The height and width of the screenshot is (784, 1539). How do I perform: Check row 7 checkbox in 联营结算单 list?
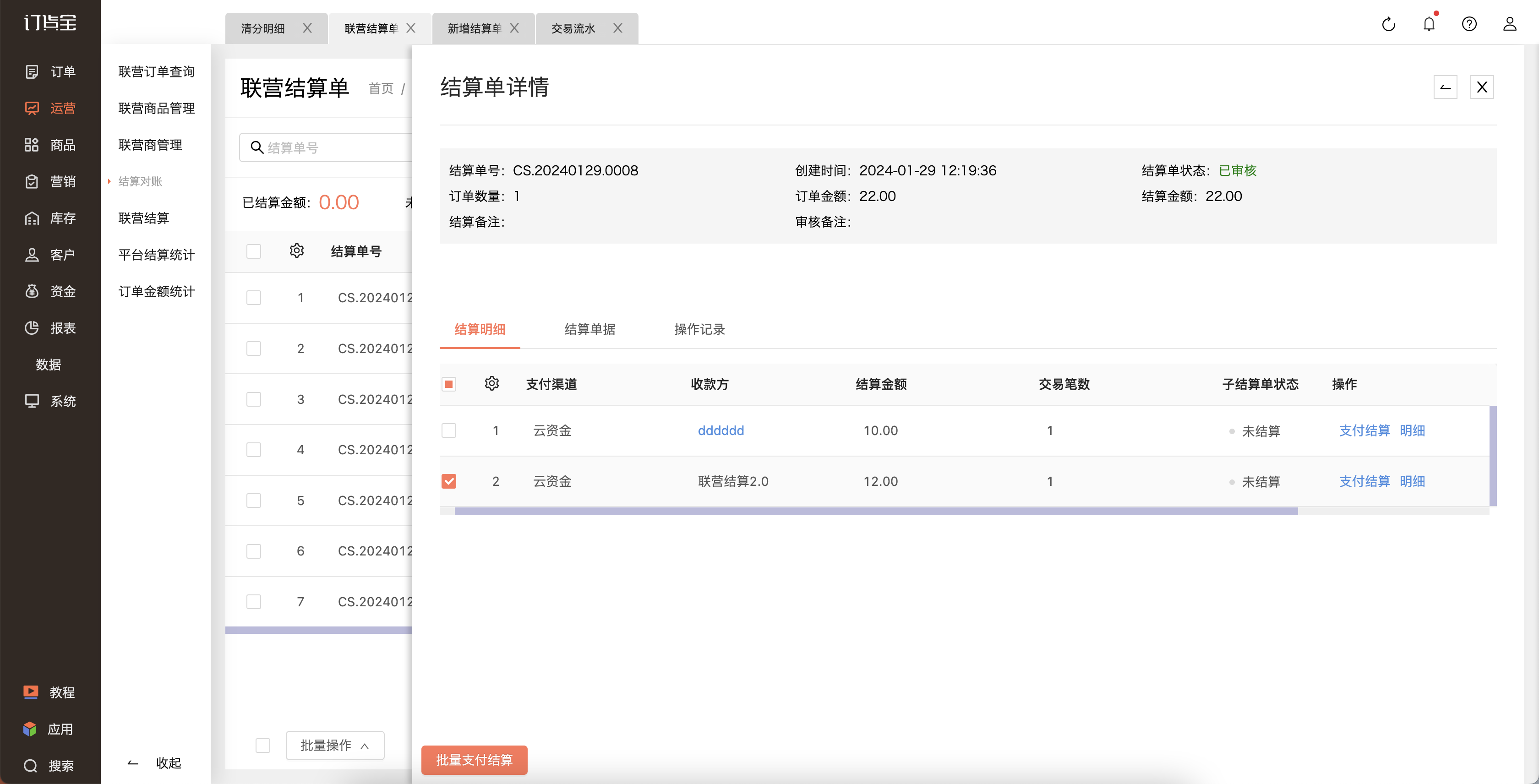(254, 602)
